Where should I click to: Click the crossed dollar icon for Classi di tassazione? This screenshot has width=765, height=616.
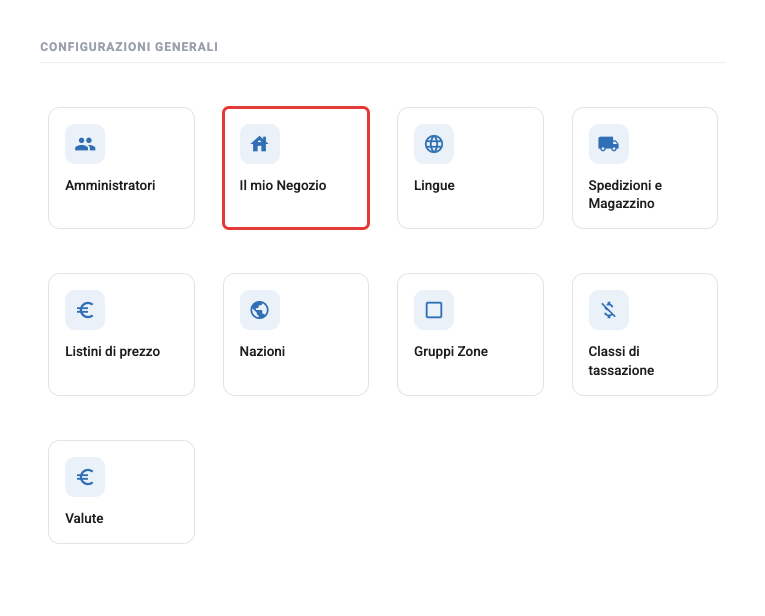coord(608,310)
